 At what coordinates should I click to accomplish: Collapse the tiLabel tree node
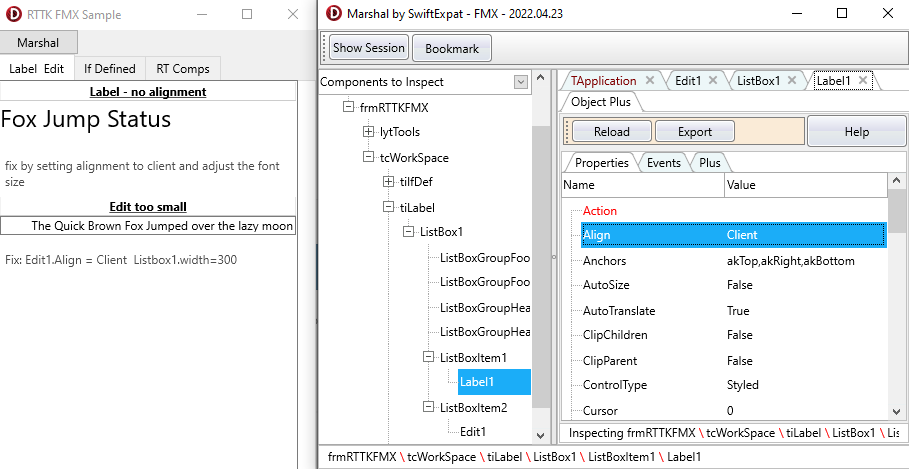pos(388,207)
